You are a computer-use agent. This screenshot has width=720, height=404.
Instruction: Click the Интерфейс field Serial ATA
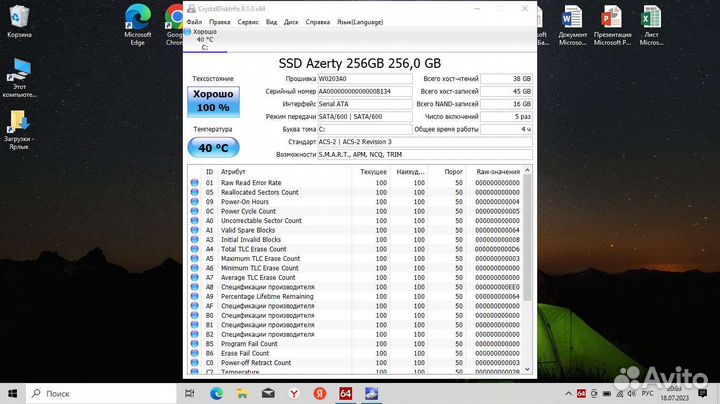(x=365, y=104)
